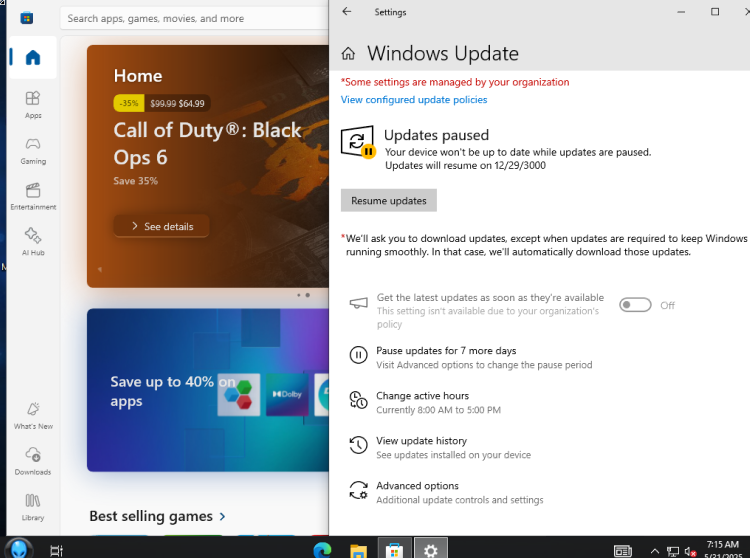Image resolution: width=750 pixels, height=558 pixels.
Task: Show hidden system tray icons
Action: pyautogui.click(x=655, y=551)
